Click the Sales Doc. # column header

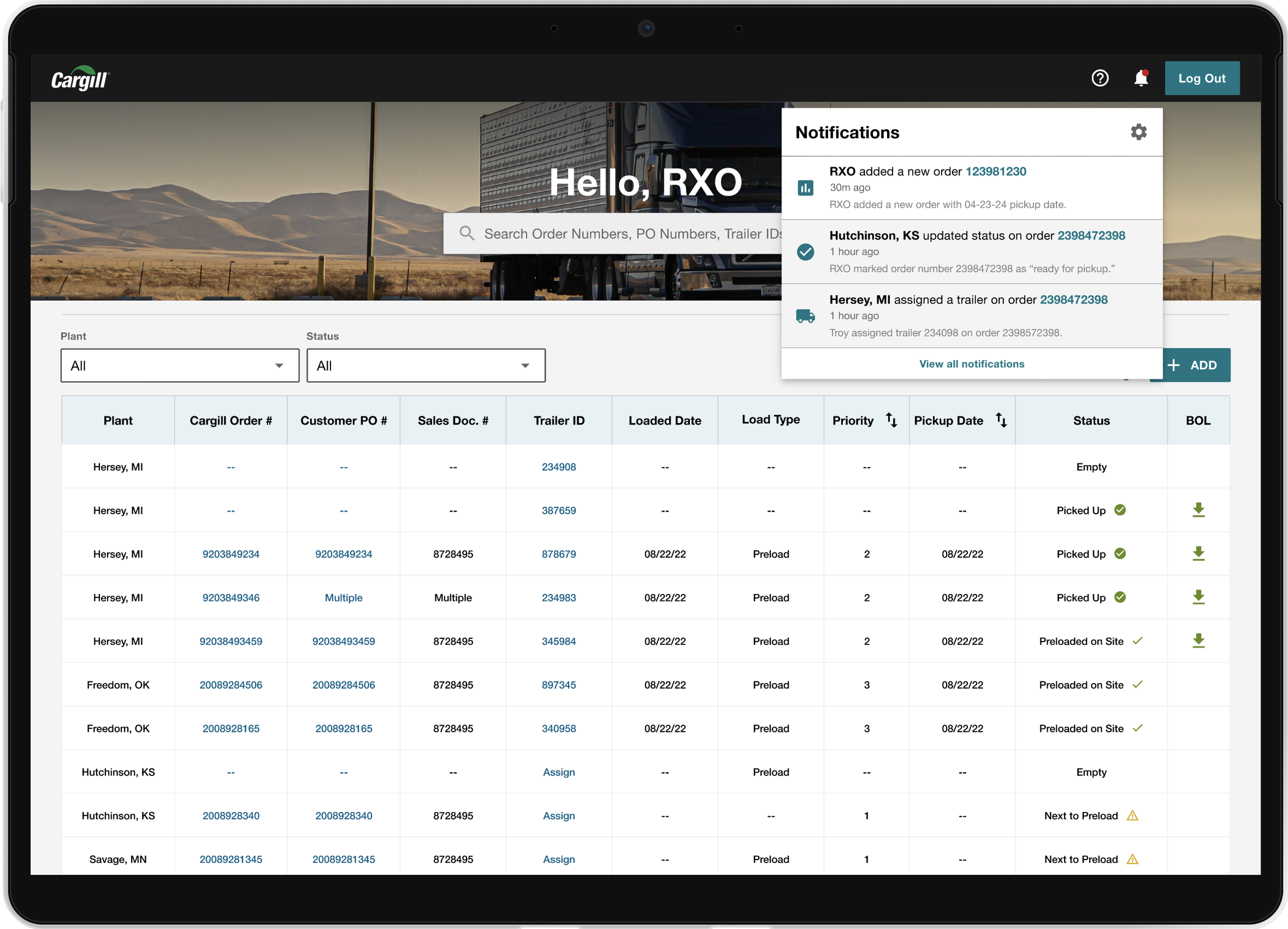point(453,420)
